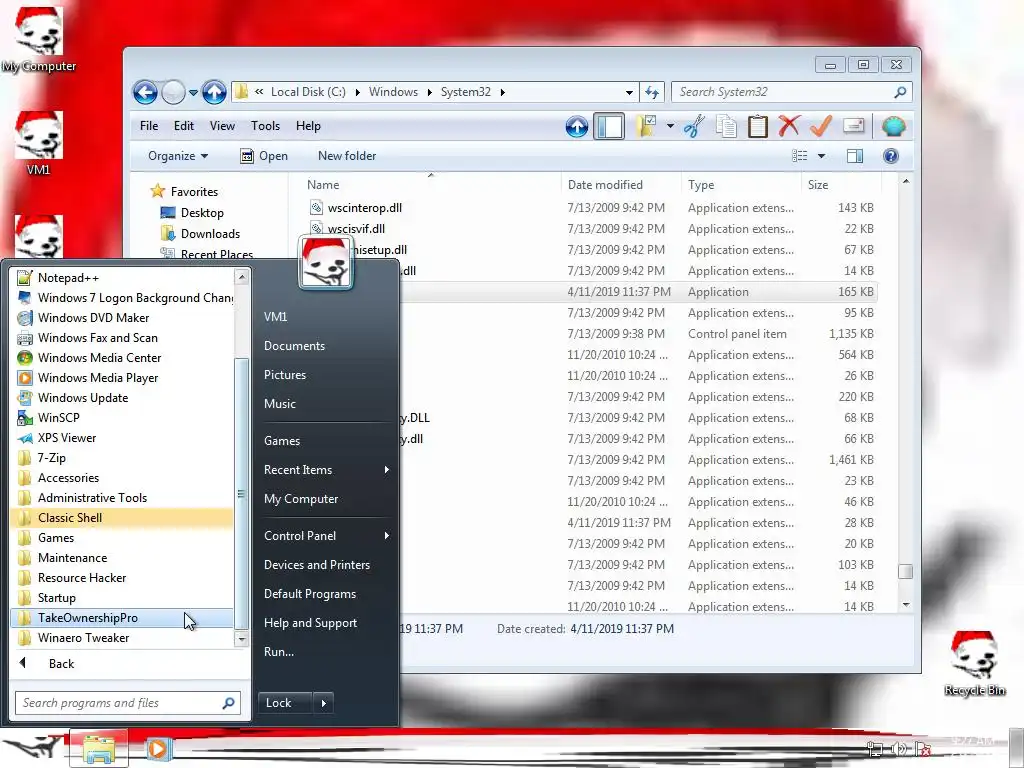Toggle the preview pane icon

tap(855, 156)
